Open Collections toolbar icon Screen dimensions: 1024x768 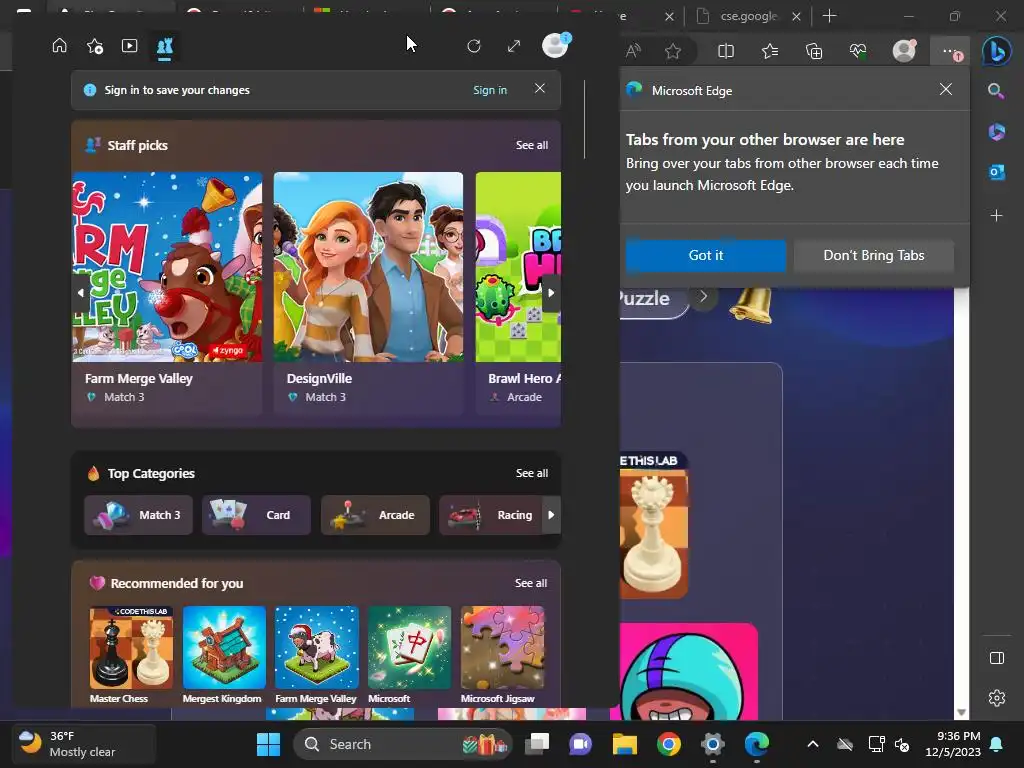pos(814,51)
